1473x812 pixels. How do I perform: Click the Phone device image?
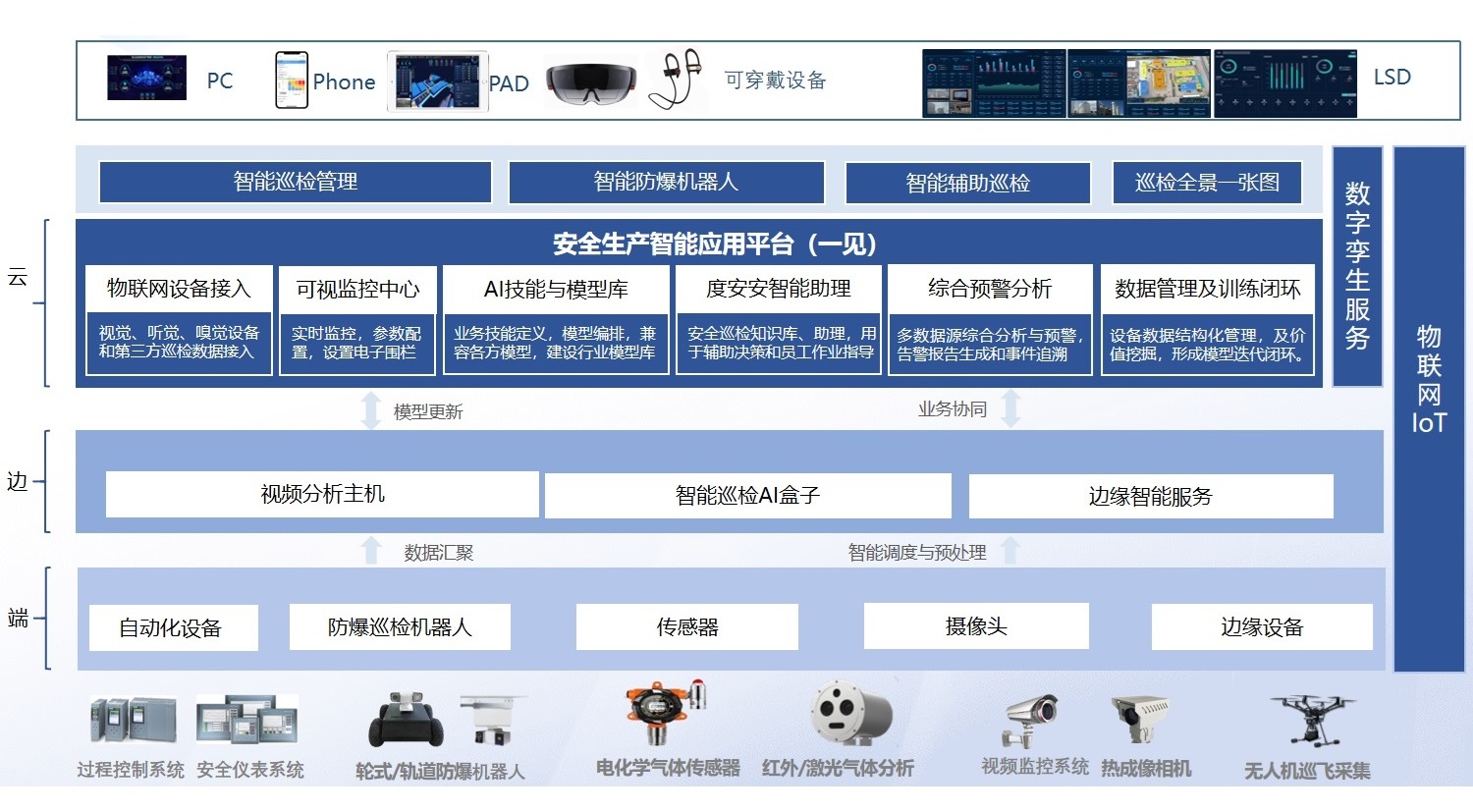[292, 80]
